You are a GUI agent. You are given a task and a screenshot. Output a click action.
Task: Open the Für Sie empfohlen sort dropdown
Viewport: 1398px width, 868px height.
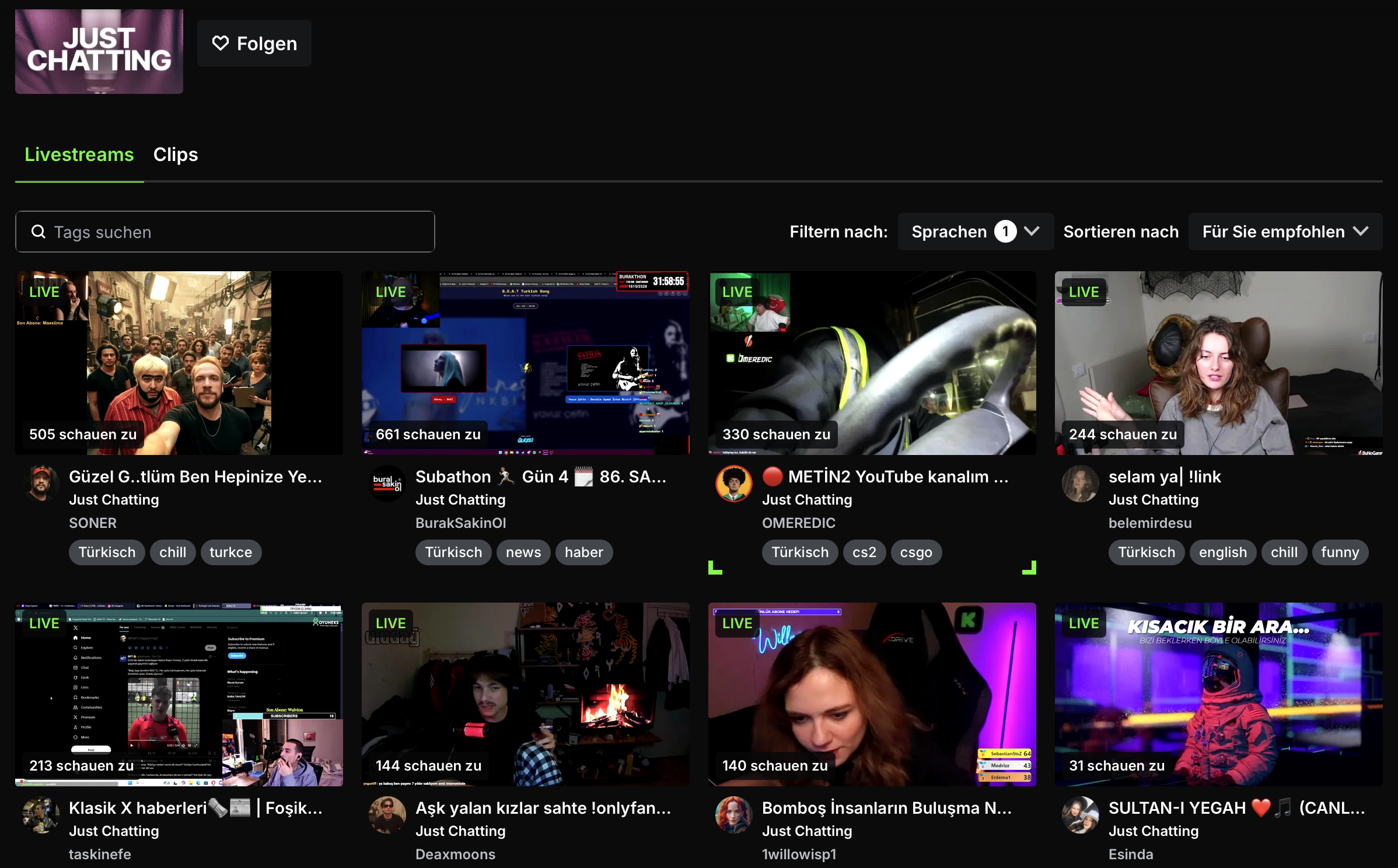tap(1285, 232)
